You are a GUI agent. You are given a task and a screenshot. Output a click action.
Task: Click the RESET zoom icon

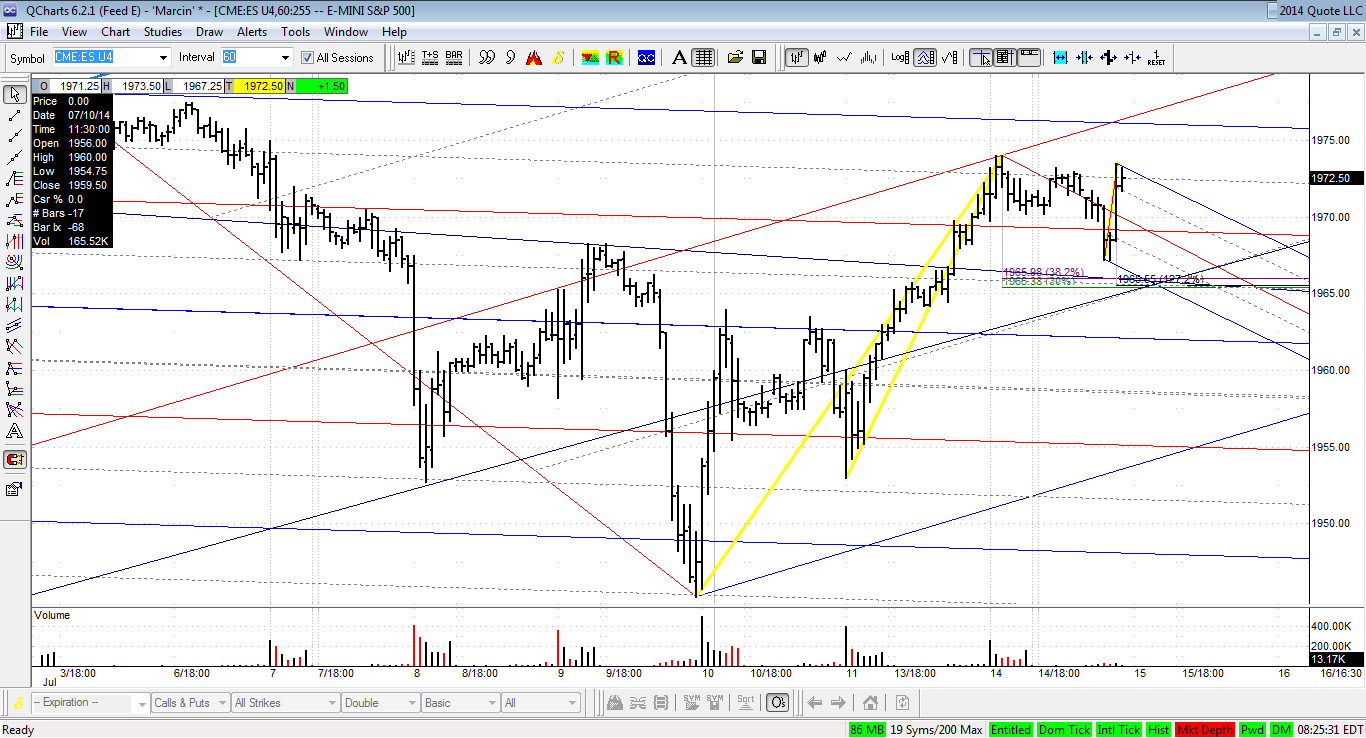pyautogui.click(x=1156, y=57)
